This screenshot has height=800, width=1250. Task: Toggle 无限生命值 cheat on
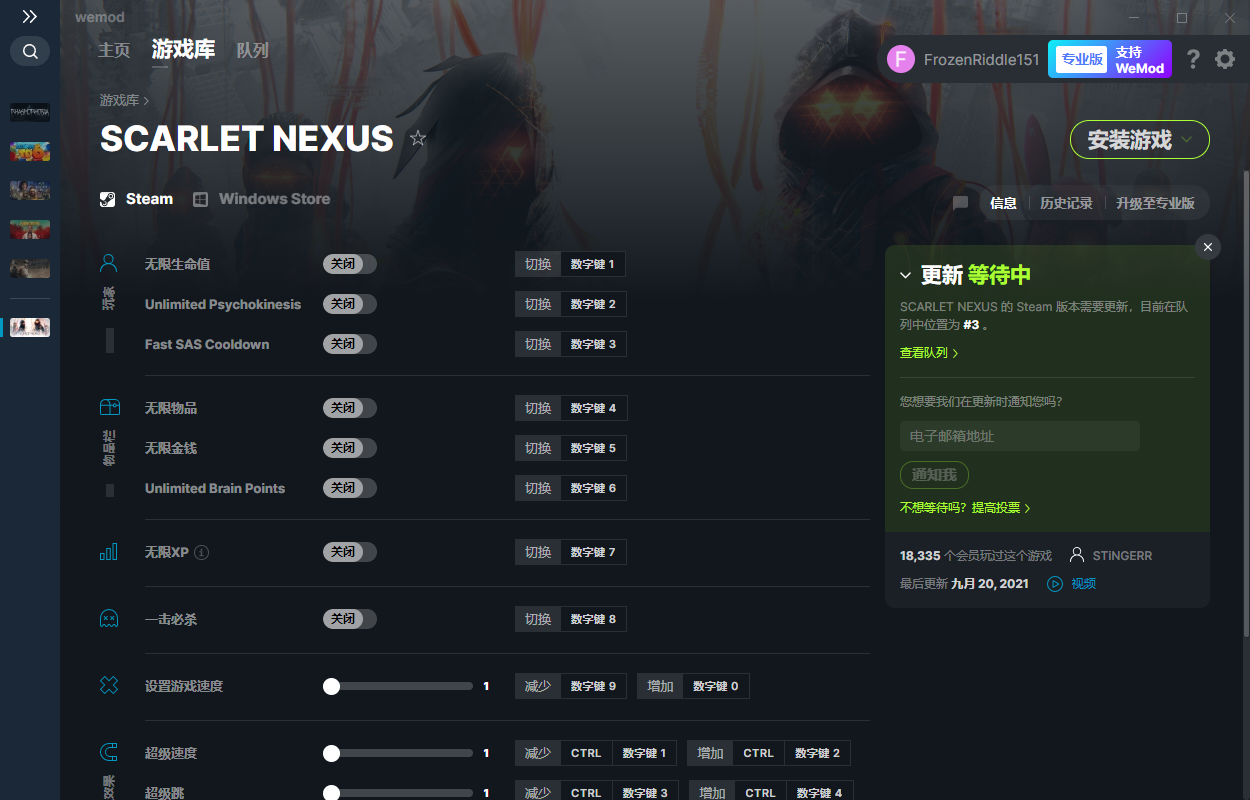350,264
